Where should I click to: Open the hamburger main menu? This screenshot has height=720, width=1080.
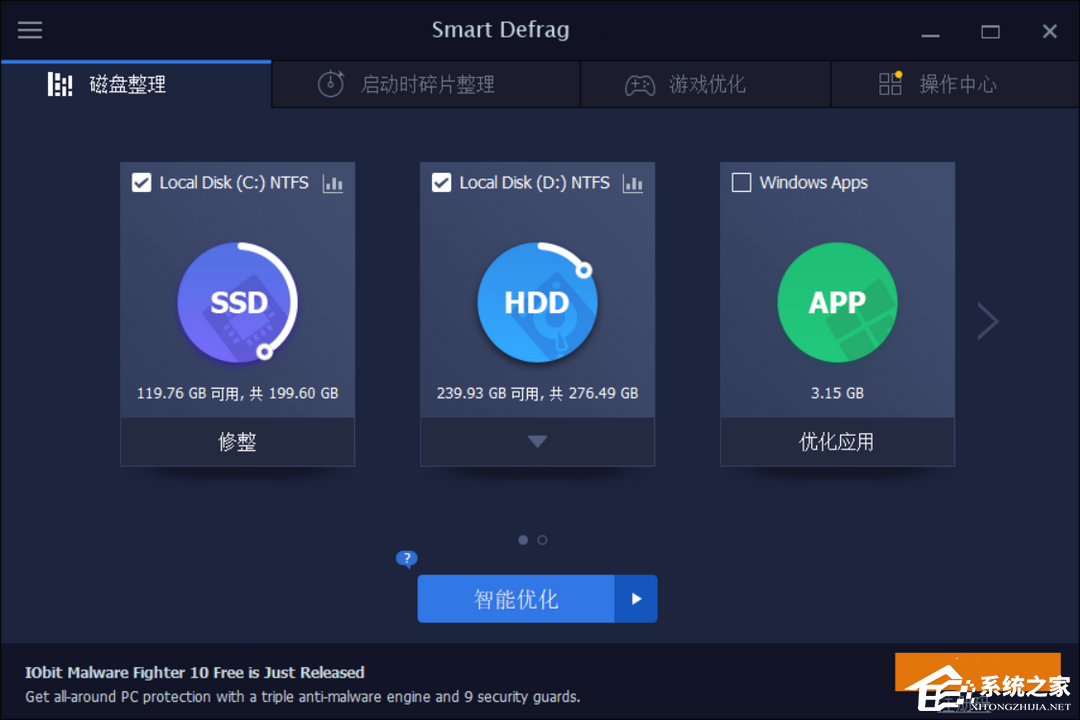(30, 30)
